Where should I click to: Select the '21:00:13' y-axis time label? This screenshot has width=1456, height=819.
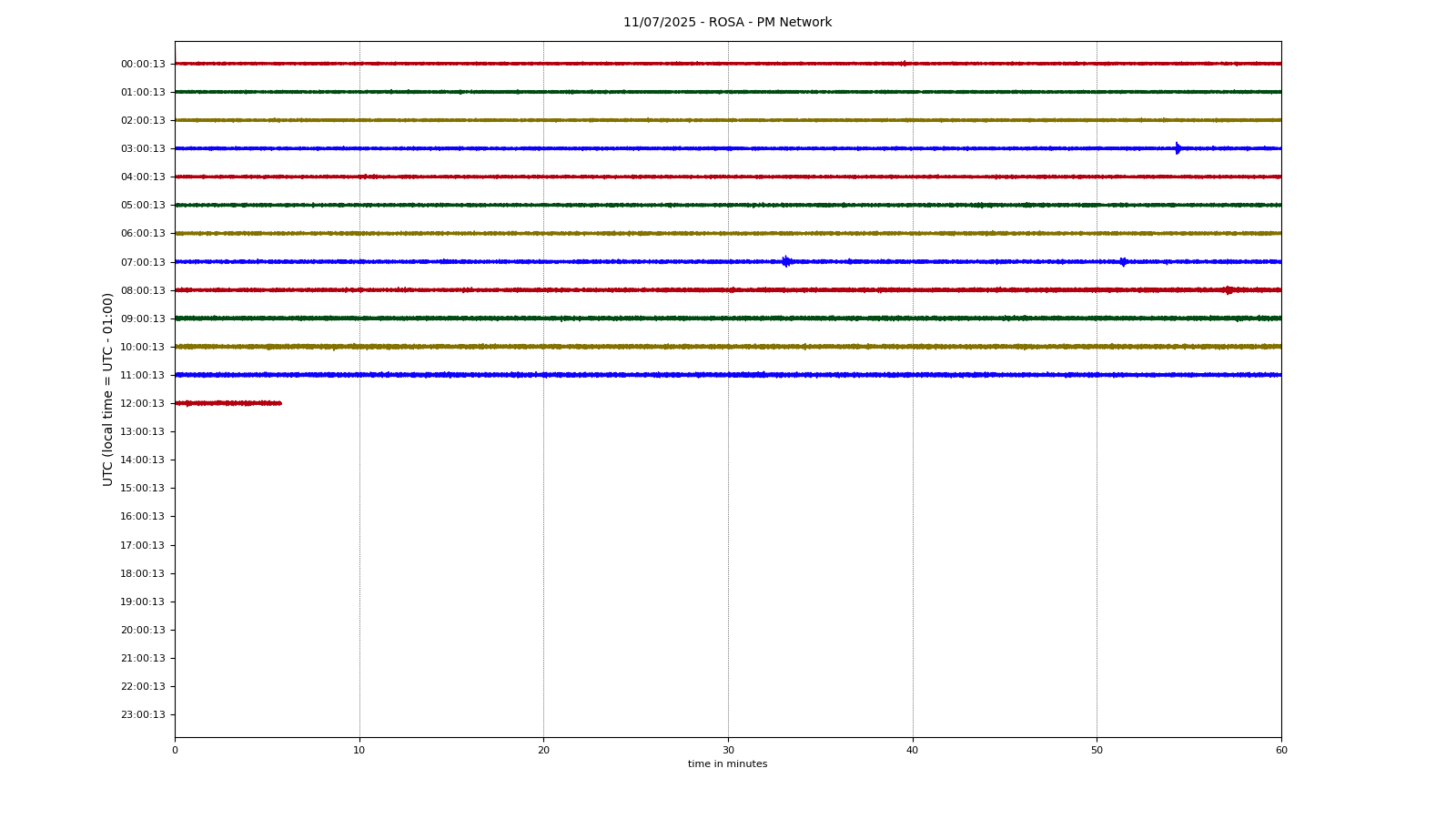pyautogui.click(x=143, y=658)
